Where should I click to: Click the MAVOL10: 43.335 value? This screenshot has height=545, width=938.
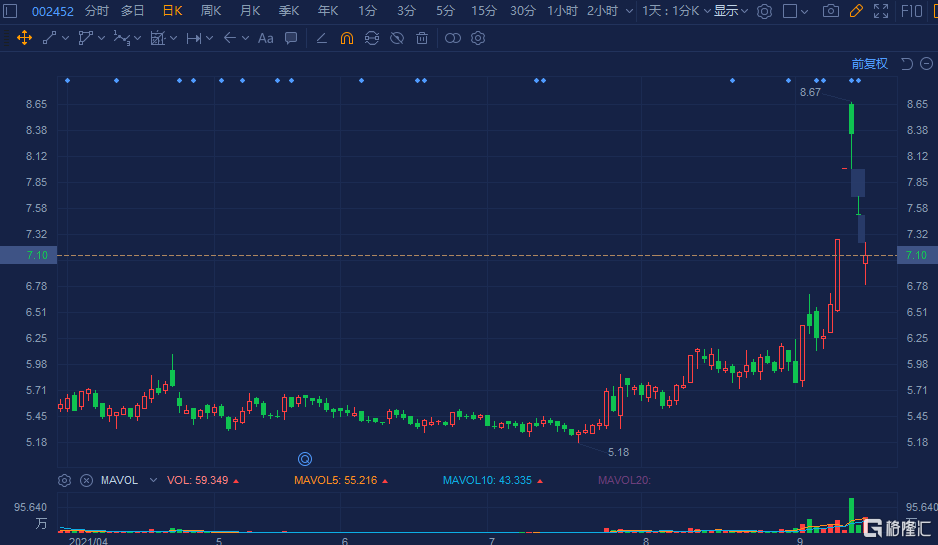[x=487, y=480]
